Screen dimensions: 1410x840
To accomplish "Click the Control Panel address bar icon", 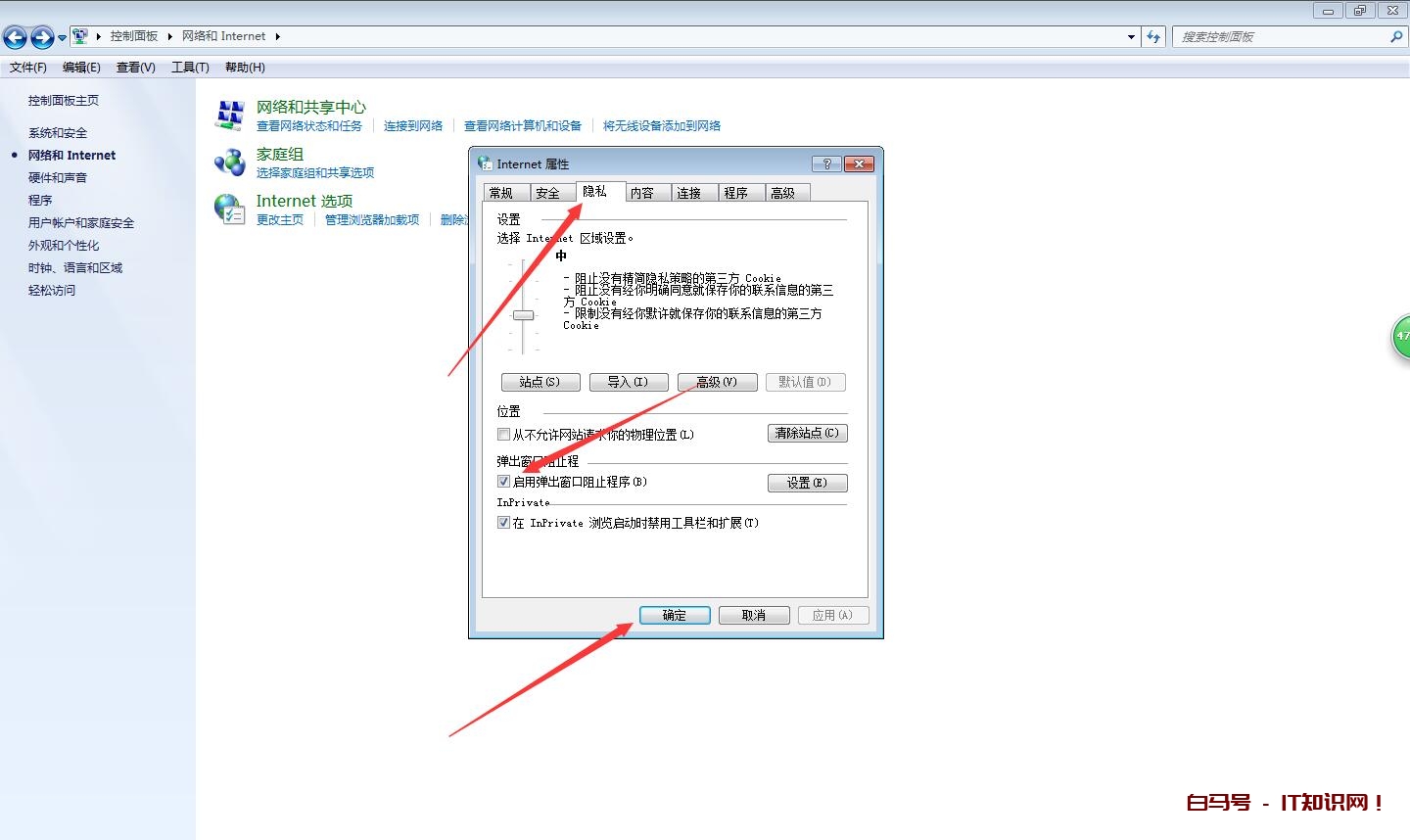I will [80, 36].
